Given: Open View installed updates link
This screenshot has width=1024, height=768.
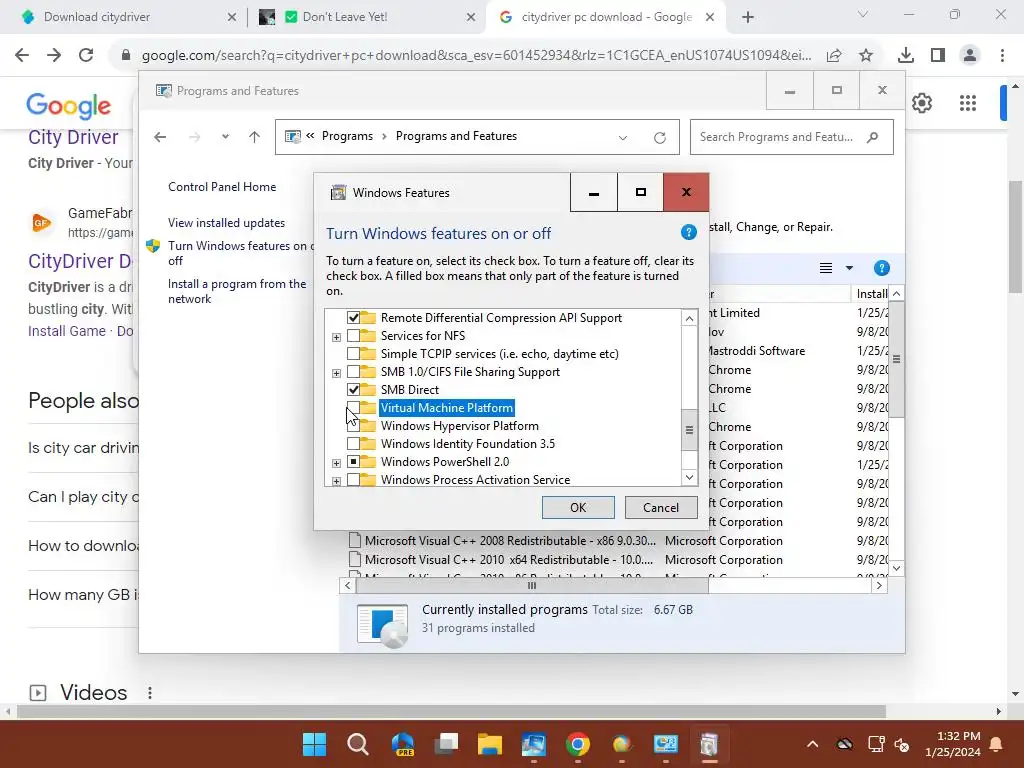Looking at the screenshot, I should click(227, 223).
